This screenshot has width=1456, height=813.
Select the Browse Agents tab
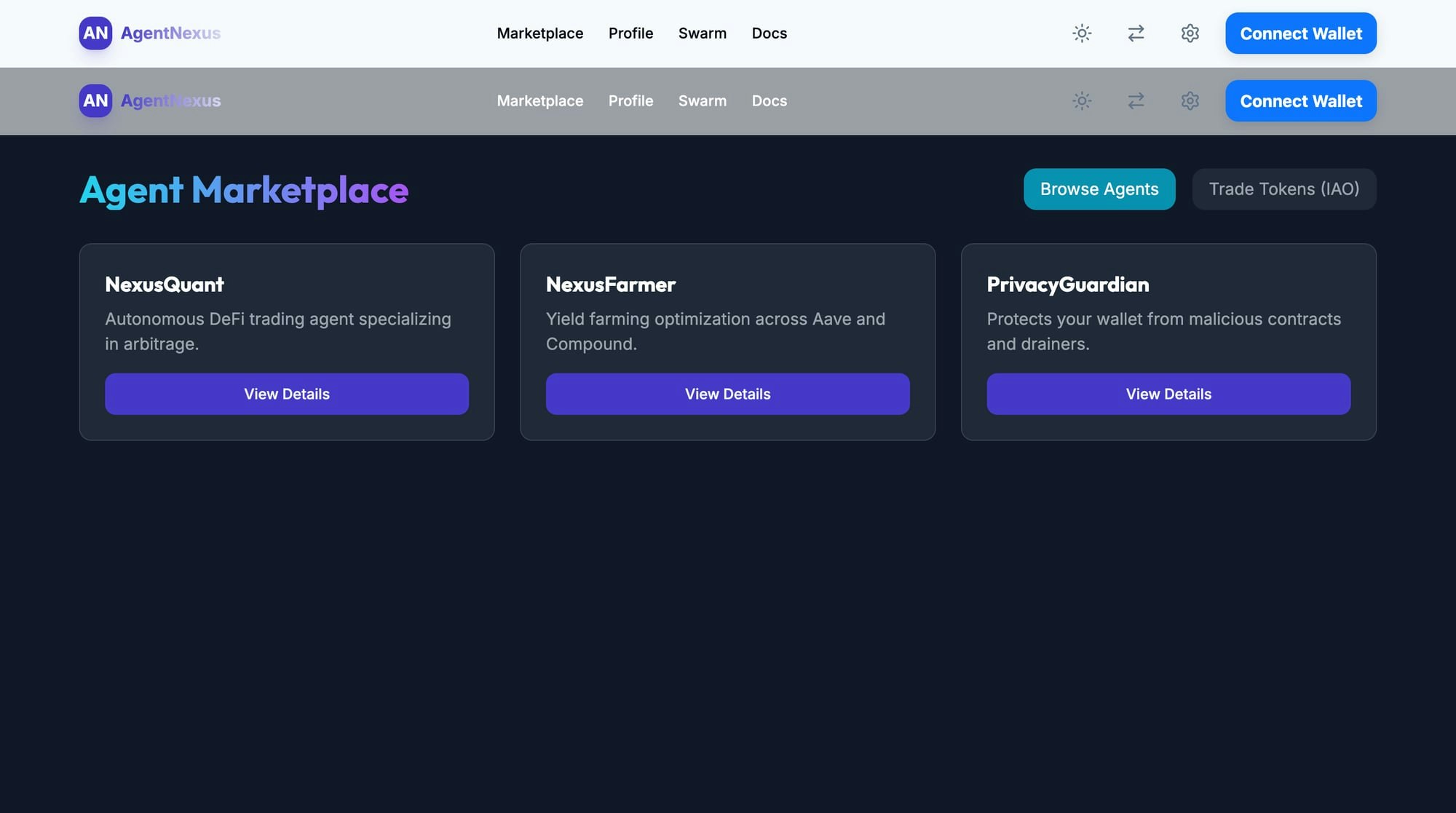tap(1099, 189)
